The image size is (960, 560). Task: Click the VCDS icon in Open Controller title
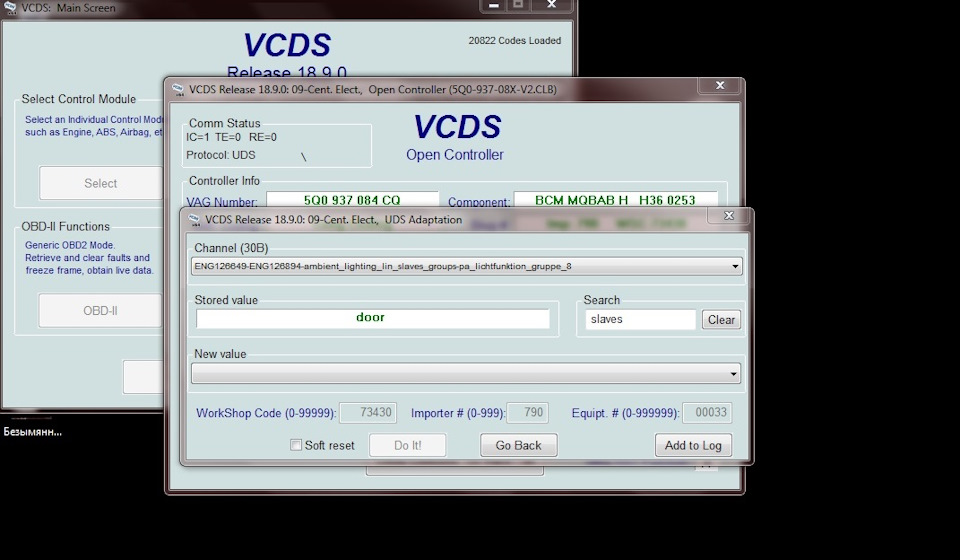click(178, 90)
